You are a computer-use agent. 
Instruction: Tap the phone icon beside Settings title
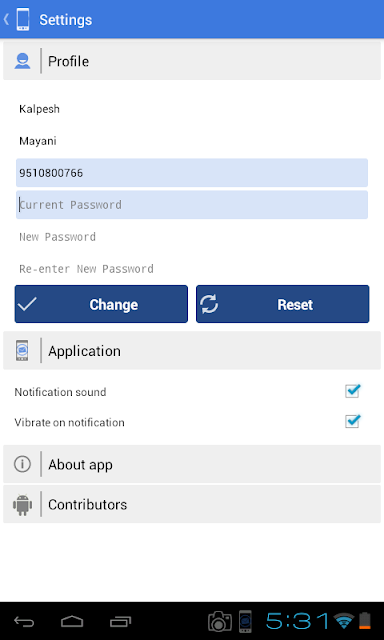point(23,19)
